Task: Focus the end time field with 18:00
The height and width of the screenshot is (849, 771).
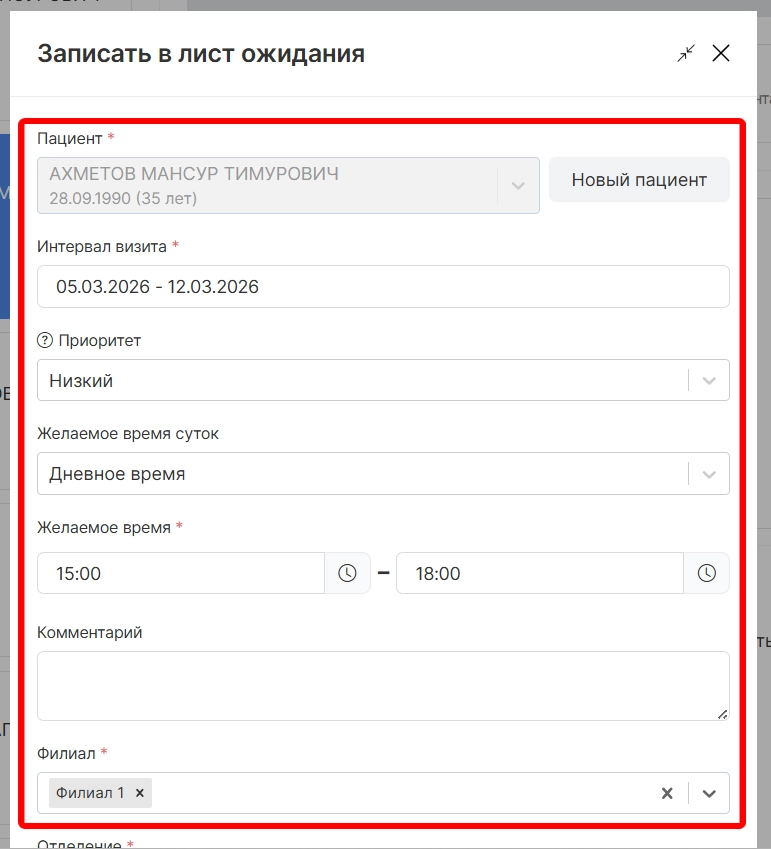Action: pyautogui.click(x=539, y=573)
